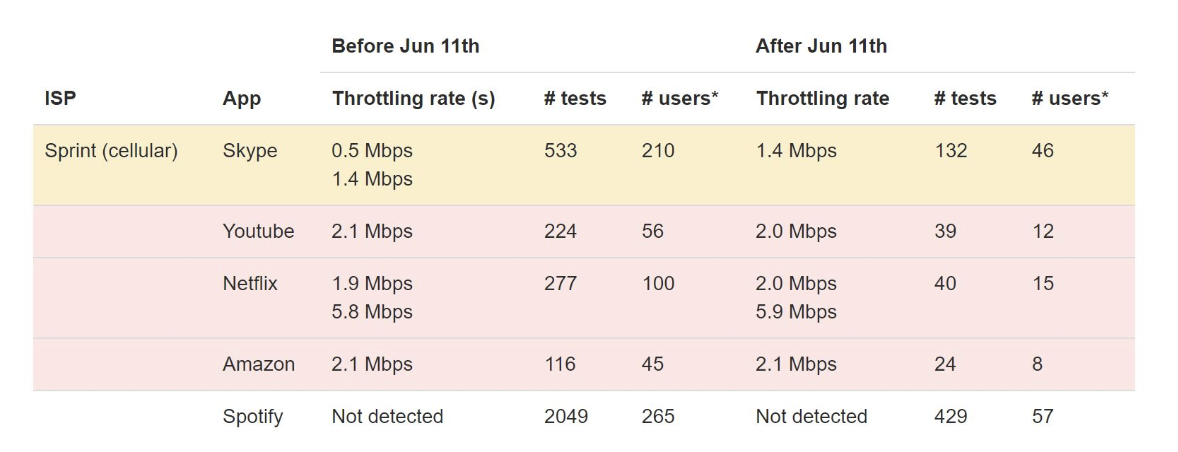The image size is (1178, 452).
Task: Select the Netflix row label
Action: pos(250,283)
